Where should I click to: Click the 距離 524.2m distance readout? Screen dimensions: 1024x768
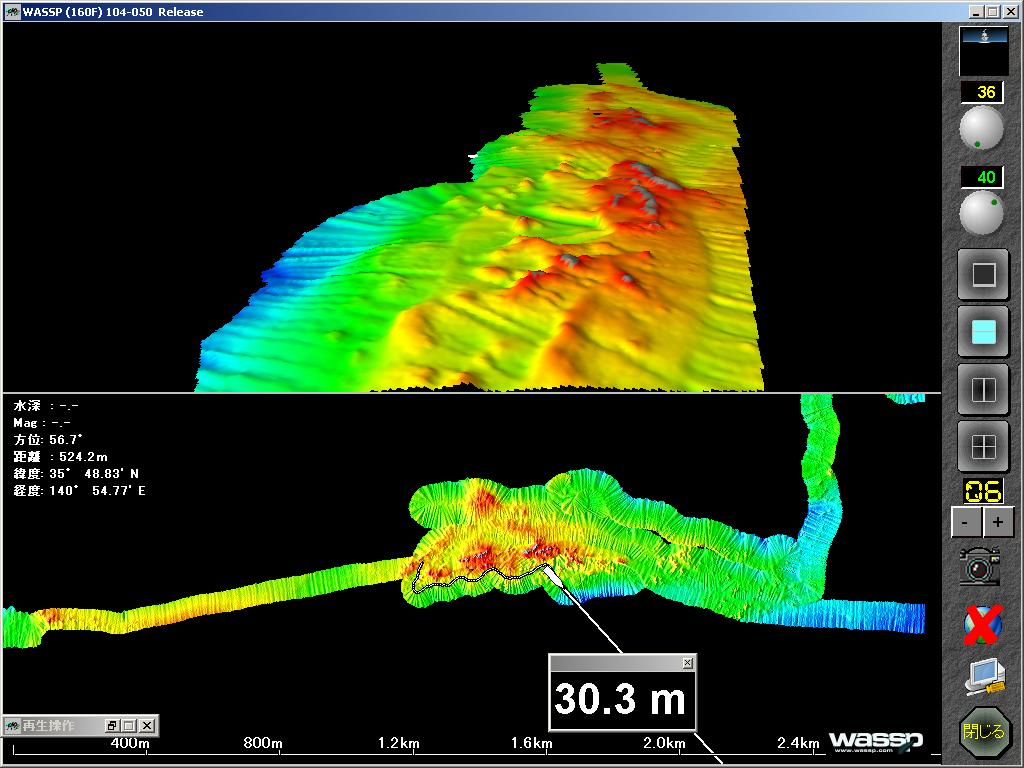pyautogui.click(x=60, y=456)
